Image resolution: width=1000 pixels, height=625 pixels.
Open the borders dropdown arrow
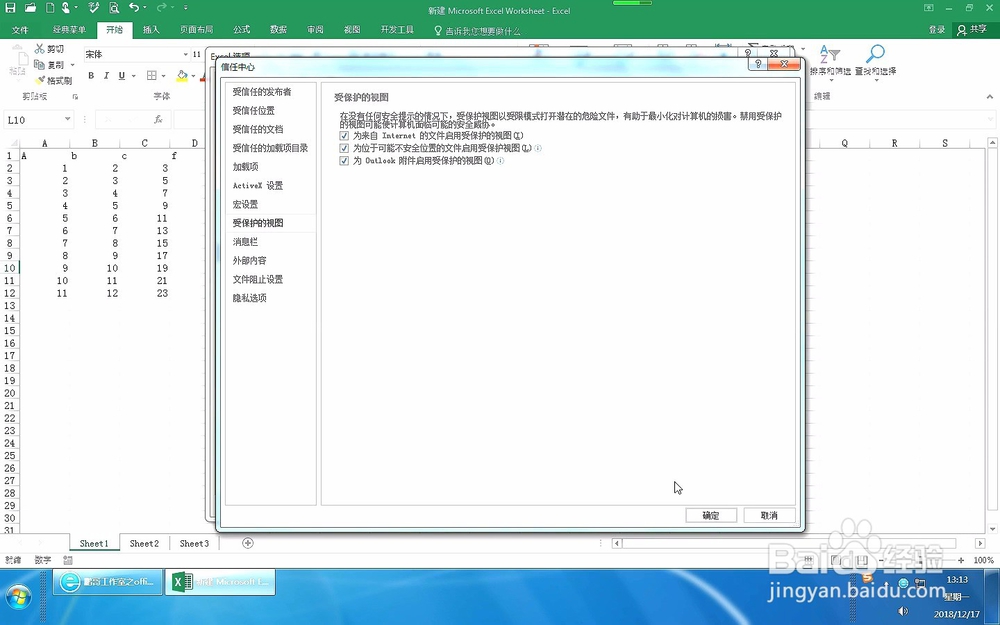(x=163, y=76)
